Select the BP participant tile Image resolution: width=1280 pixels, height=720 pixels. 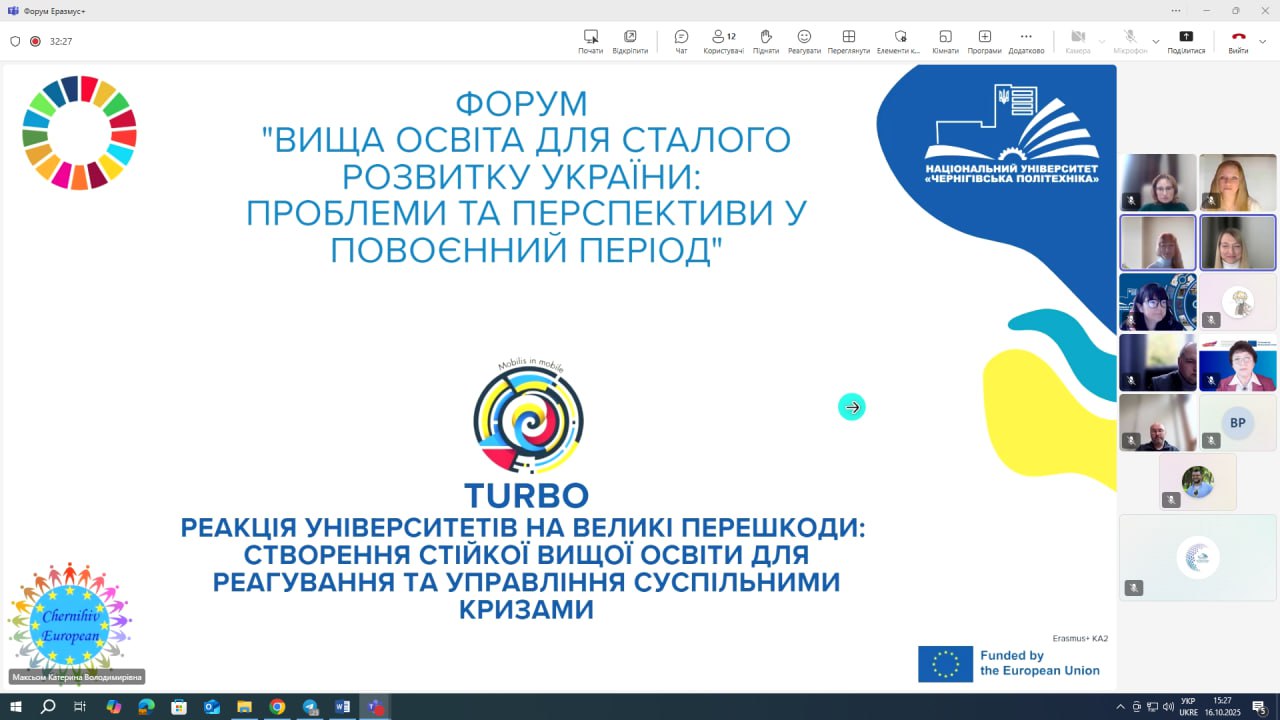coord(1238,422)
